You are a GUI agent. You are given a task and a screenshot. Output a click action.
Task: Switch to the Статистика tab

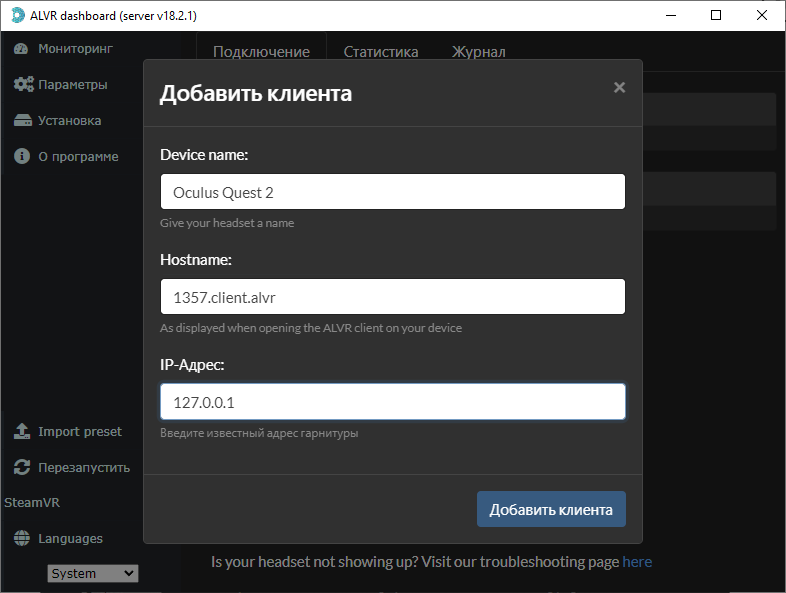[381, 52]
